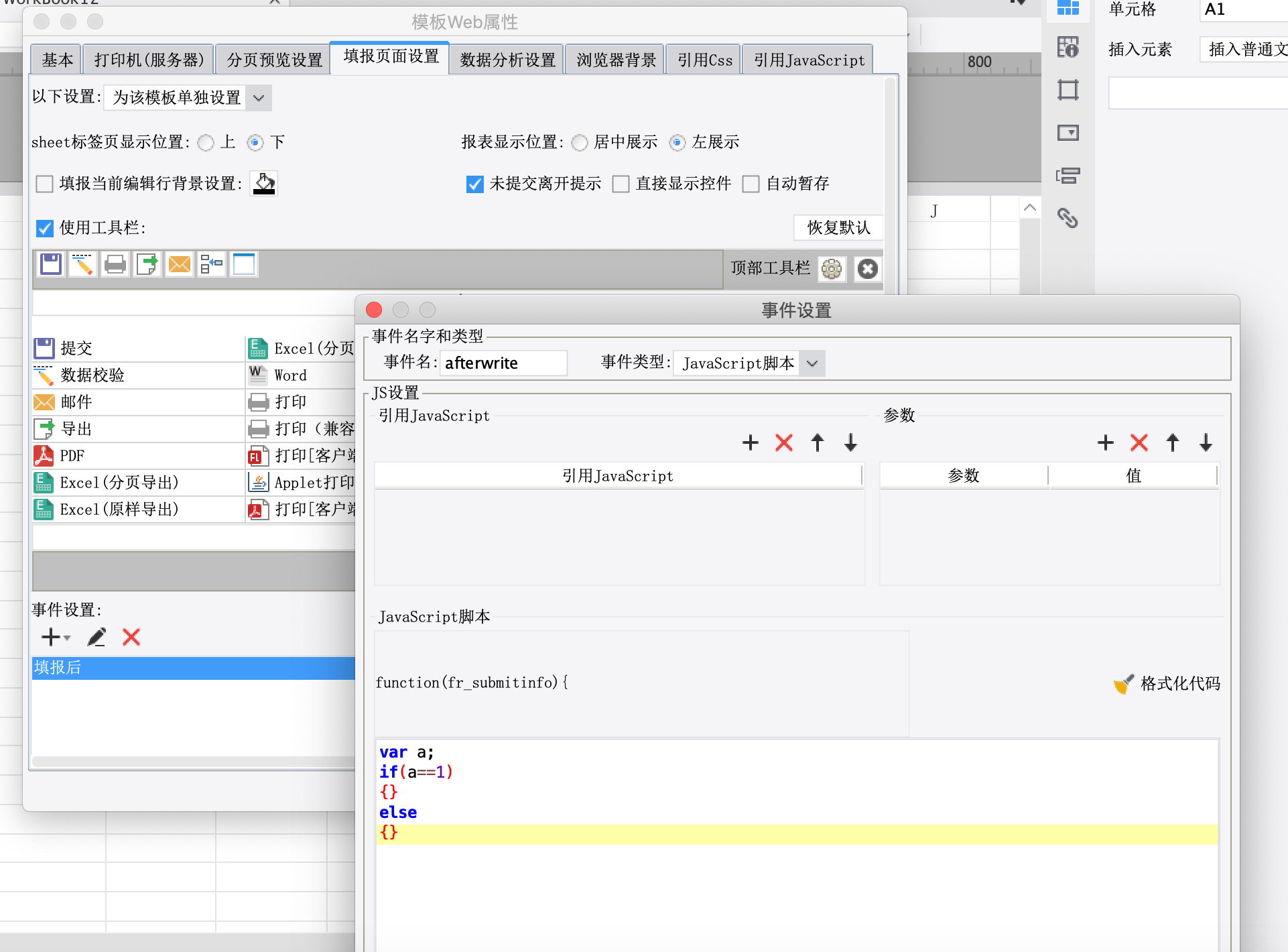Select sheet tab position 上 radio
The width and height of the screenshot is (1288, 952).
pos(206,143)
